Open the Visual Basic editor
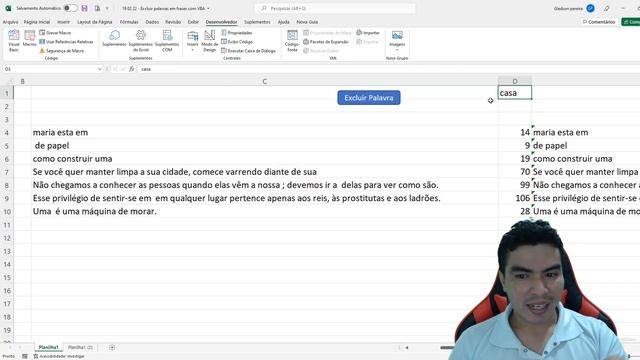 tap(13, 41)
